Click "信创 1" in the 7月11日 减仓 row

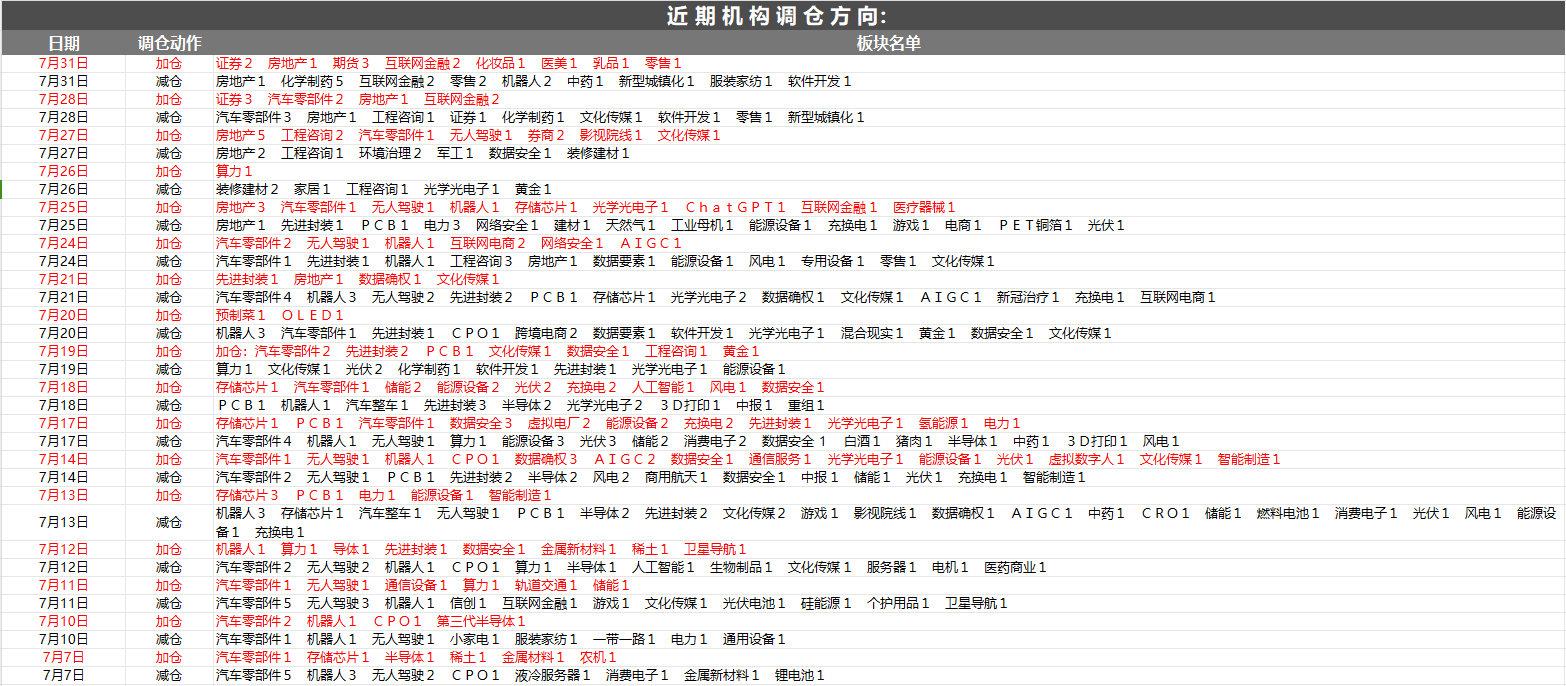[x=468, y=603]
